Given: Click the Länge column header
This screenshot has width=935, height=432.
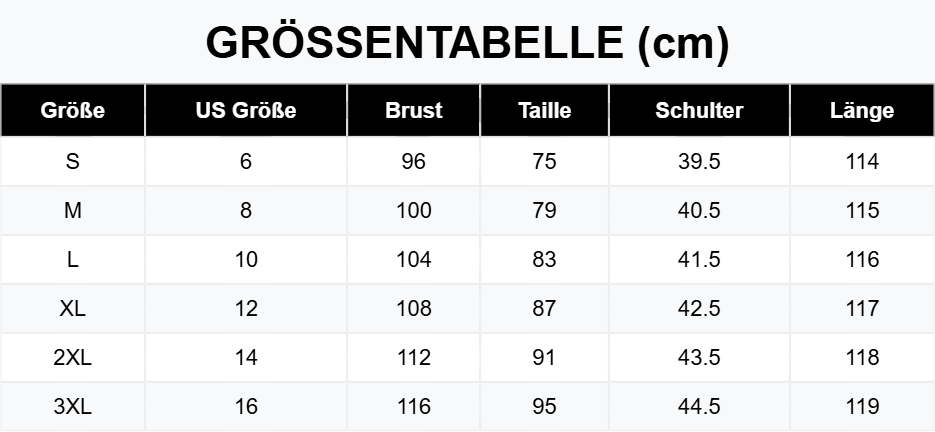Looking at the screenshot, I should [x=862, y=110].
